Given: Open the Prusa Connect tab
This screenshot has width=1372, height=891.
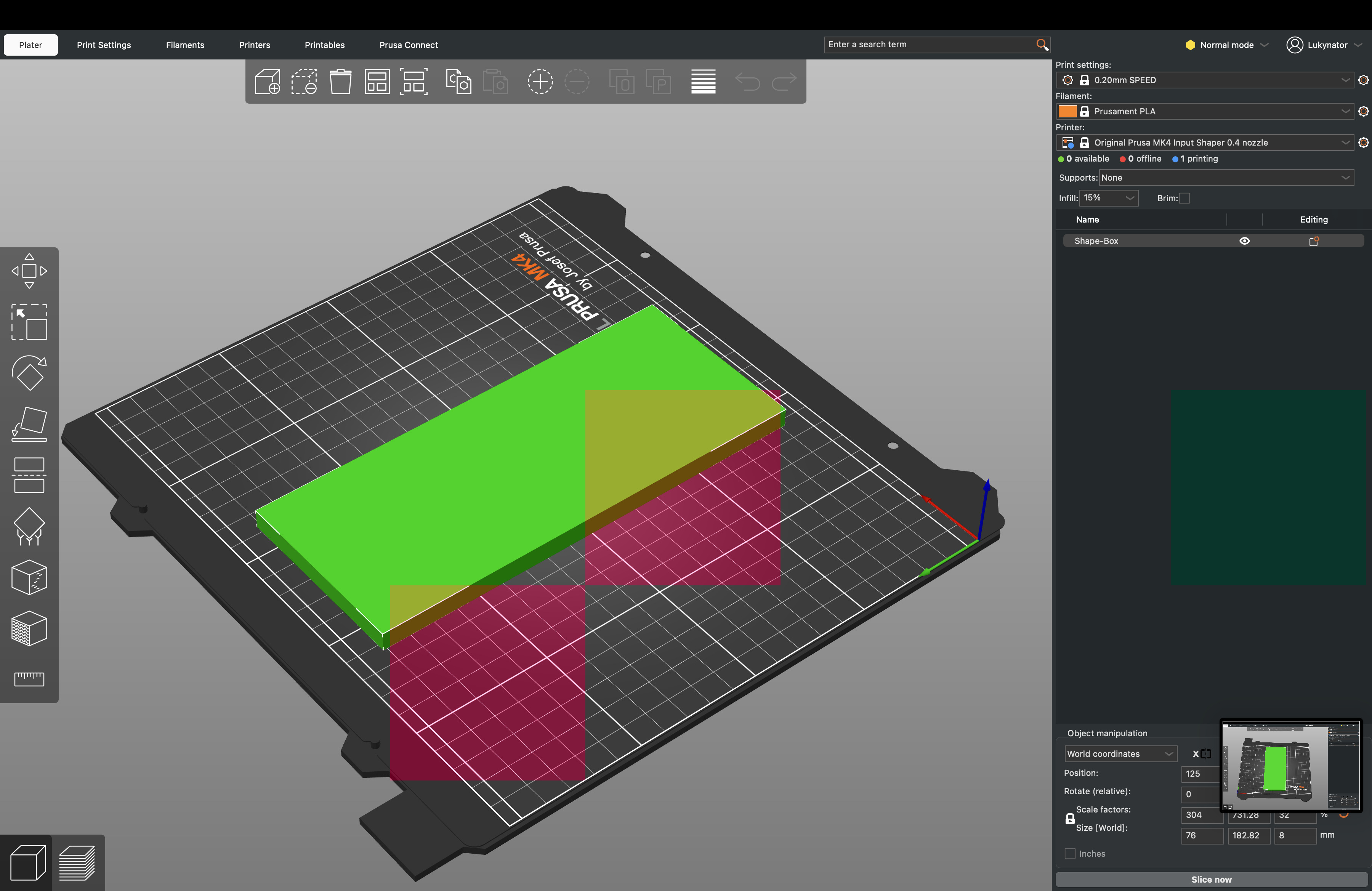Looking at the screenshot, I should (x=409, y=45).
